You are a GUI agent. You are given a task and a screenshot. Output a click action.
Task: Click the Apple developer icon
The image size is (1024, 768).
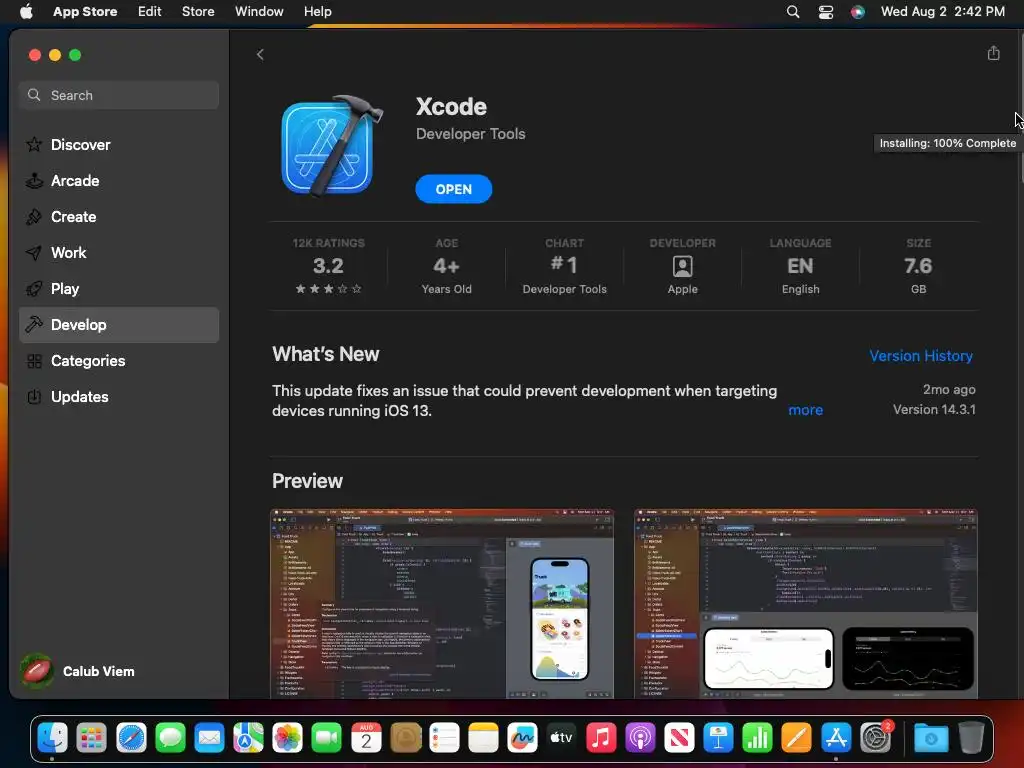(x=682, y=266)
